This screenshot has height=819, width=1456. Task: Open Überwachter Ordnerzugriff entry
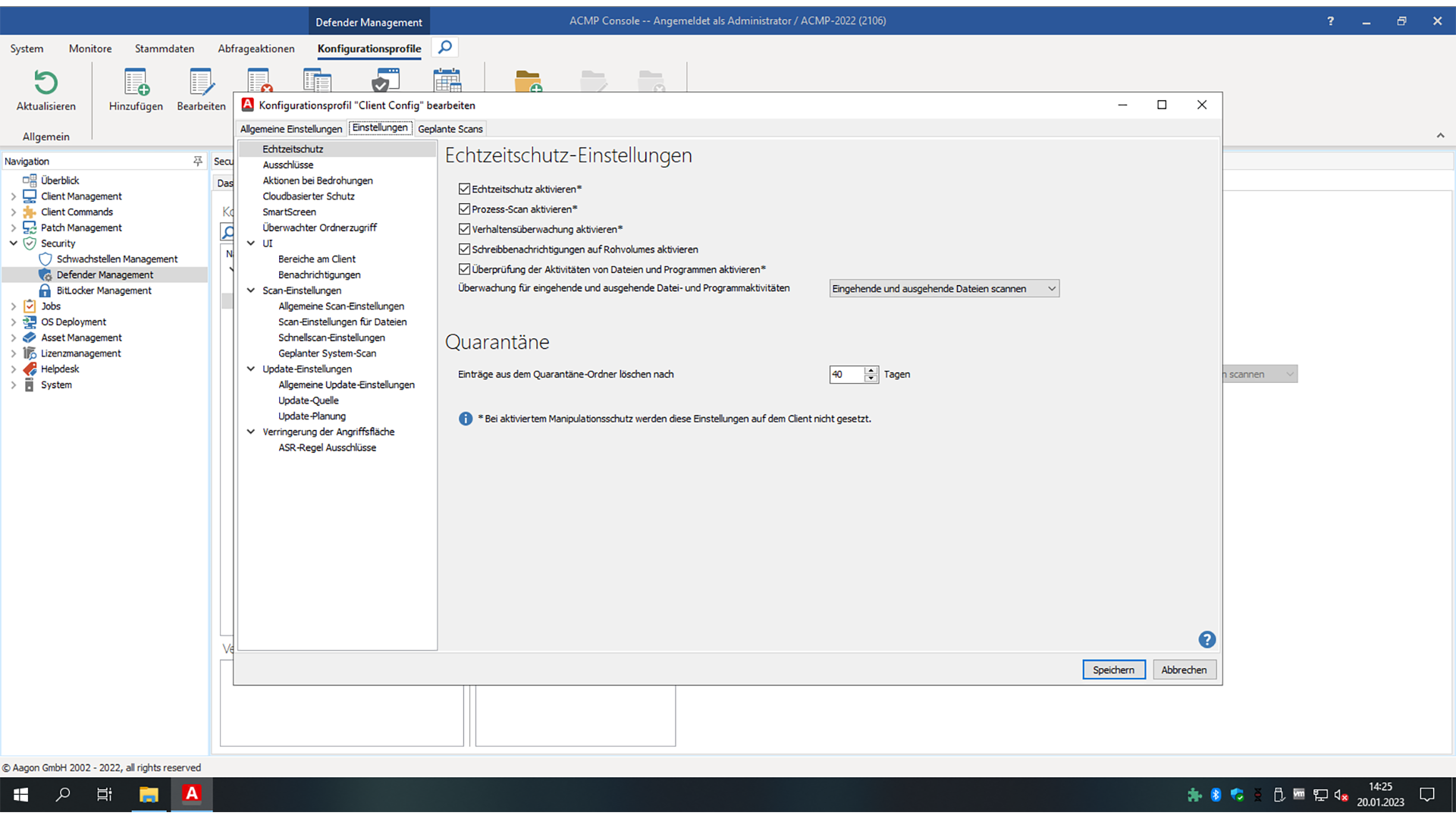319,227
